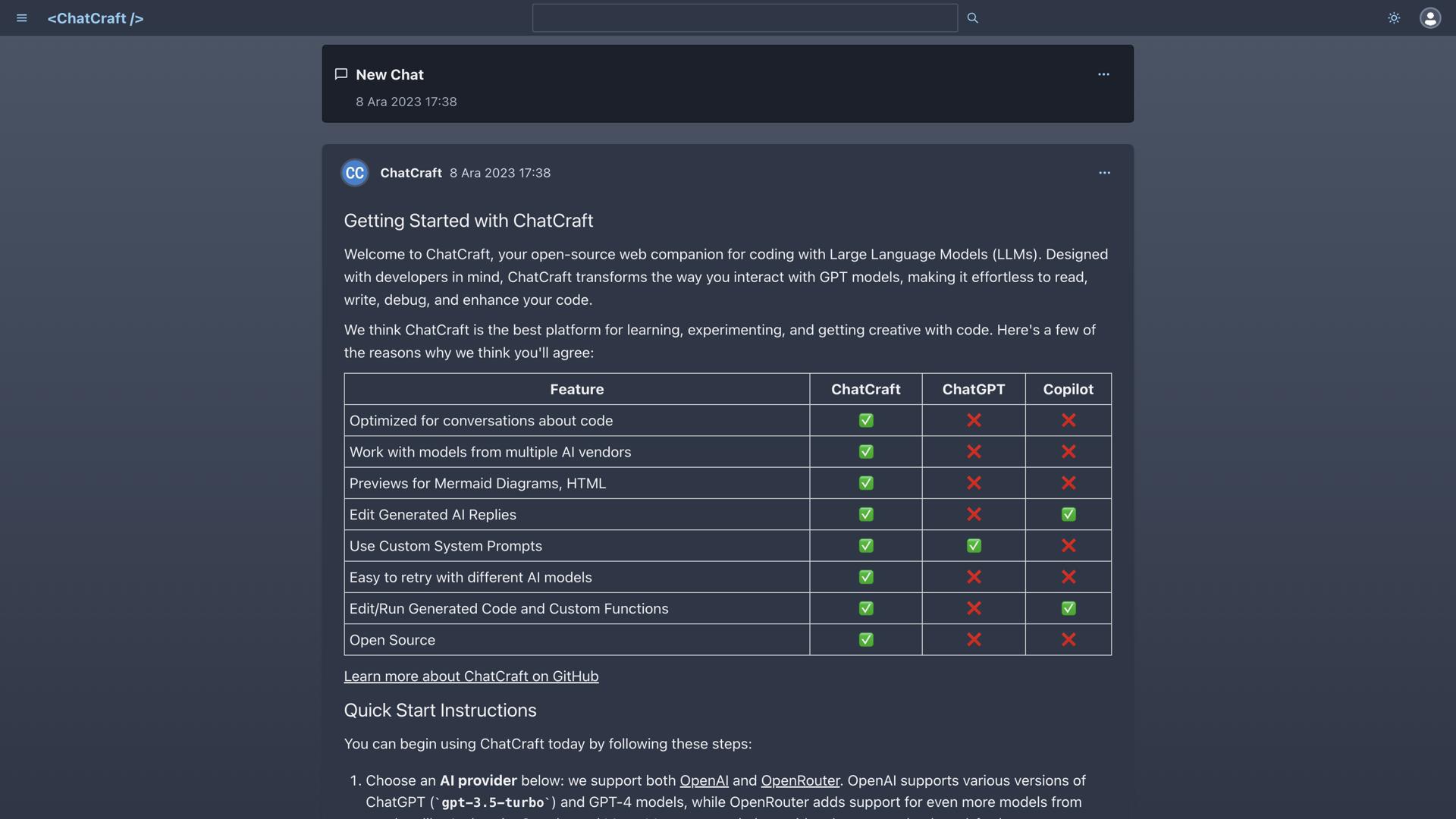Click the search input field

click(x=745, y=18)
